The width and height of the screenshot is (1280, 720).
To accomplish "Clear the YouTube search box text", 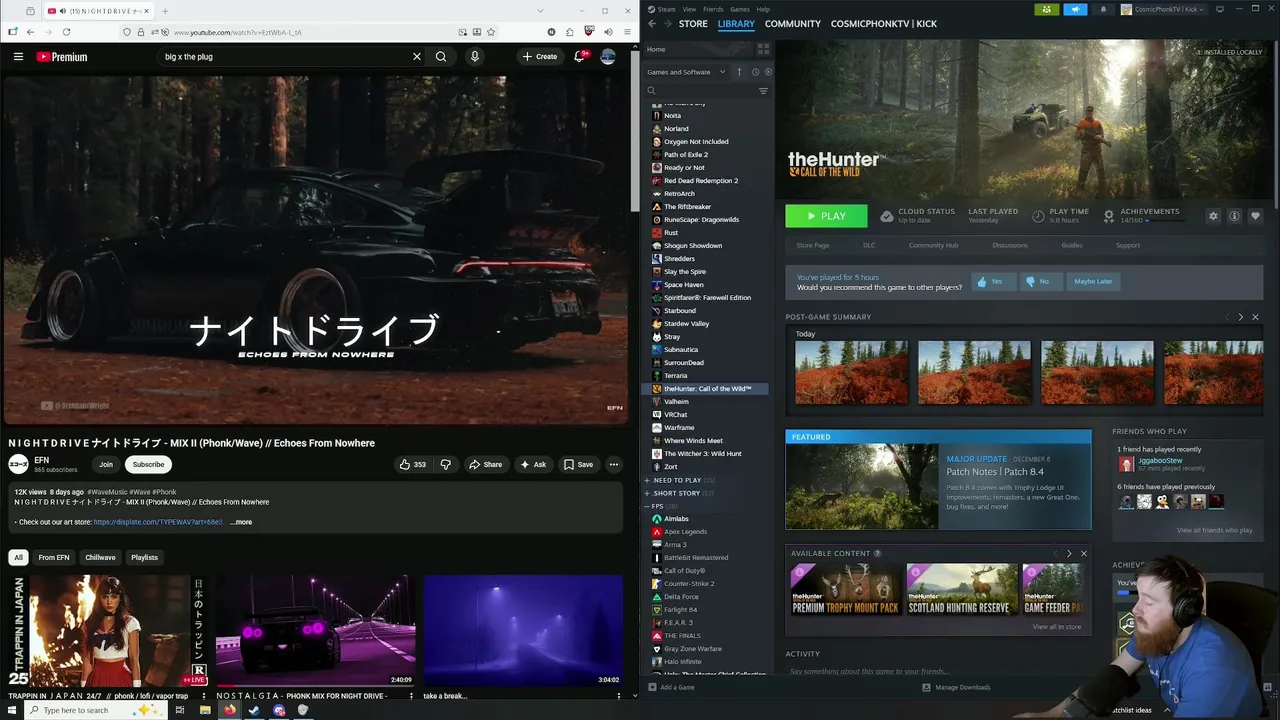I will pyautogui.click(x=417, y=57).
